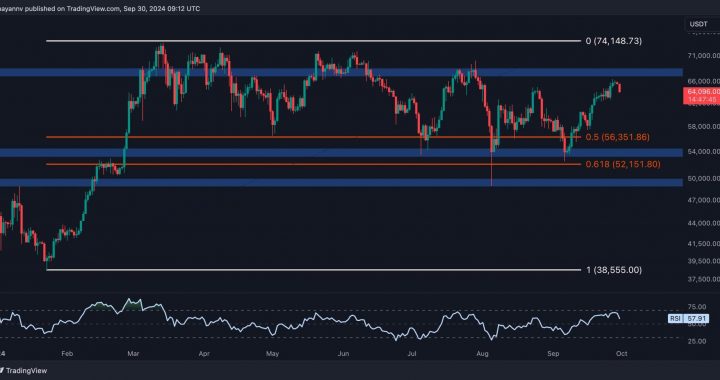Click the May label on time axis
This screenshot has height=380, width=720.
(273, 354)
